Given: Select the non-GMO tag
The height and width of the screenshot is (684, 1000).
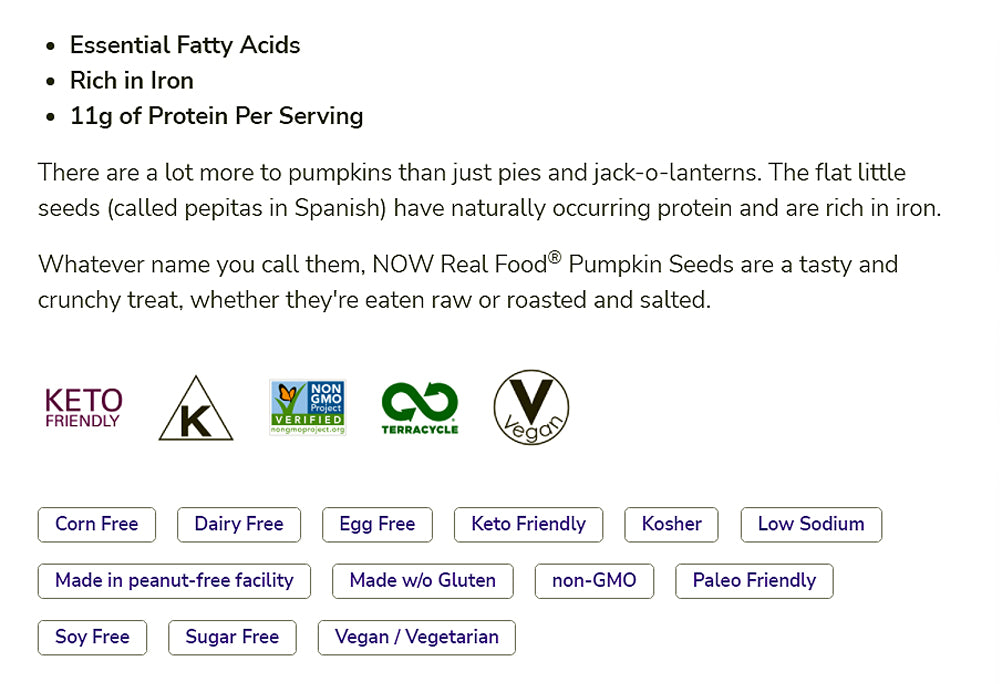Looking at the screenshot, I should 594,581.
